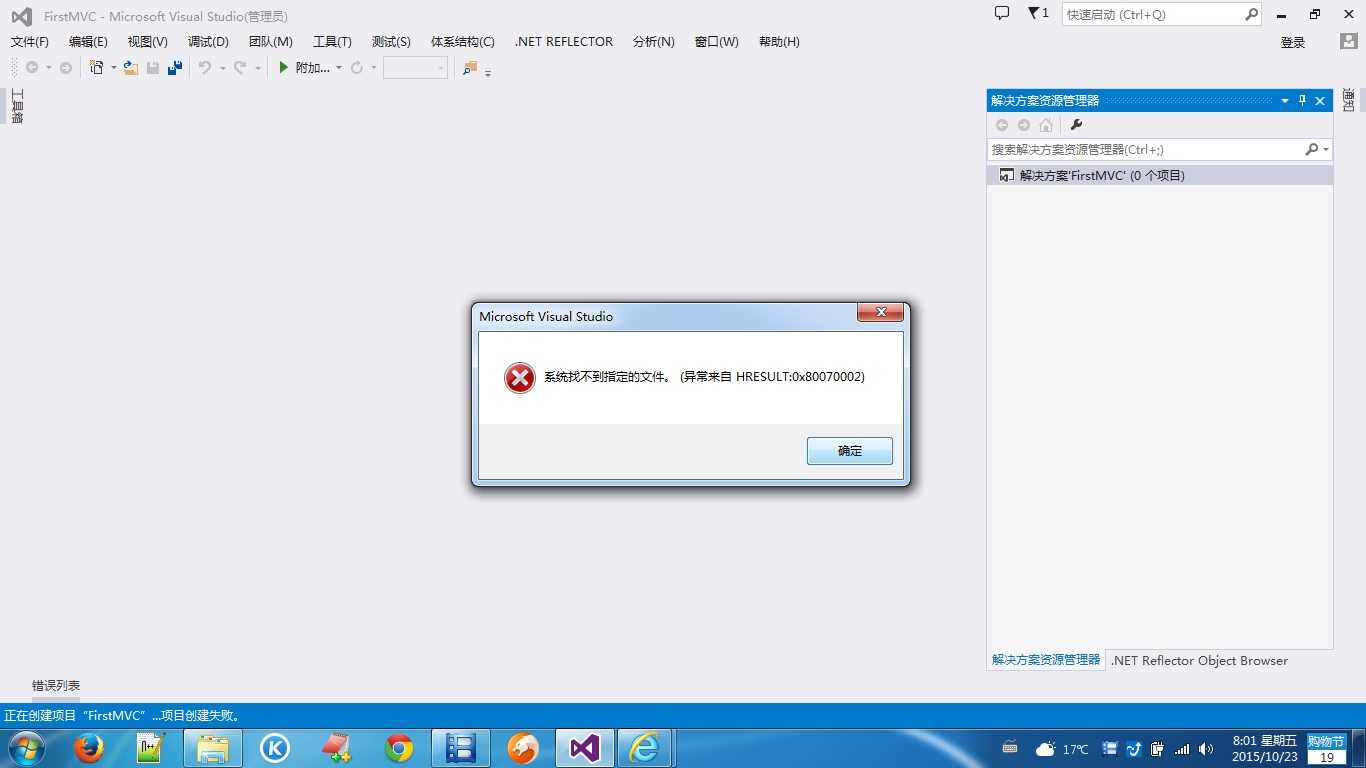Open Internet Explorer from the taskbar
The image size is (1366, 768).
pos(646,748)
